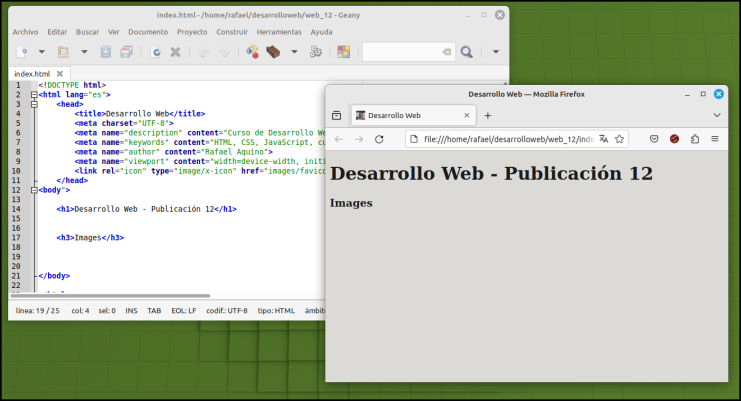
Task: Click Firefox's forward arrow
Action: pos(359,139)
